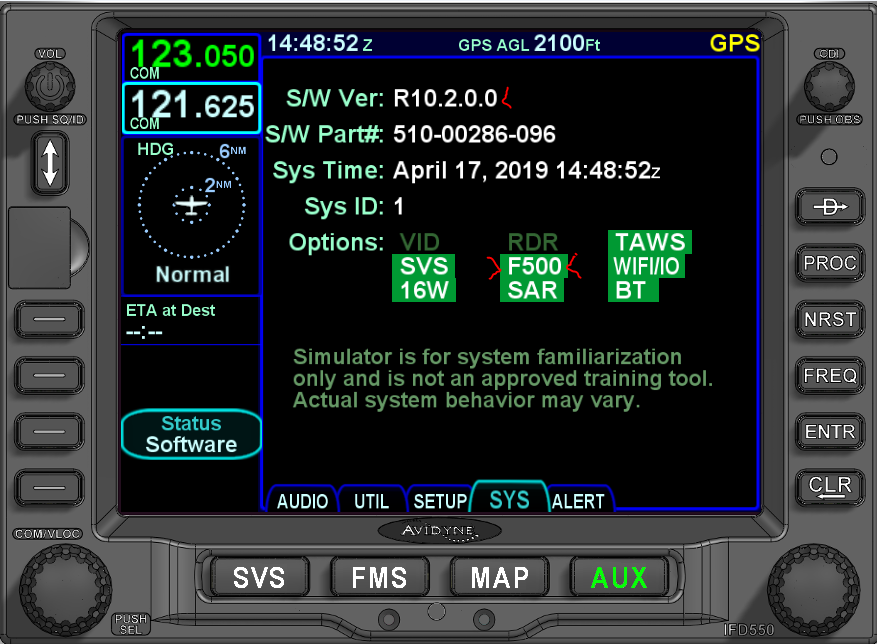Select the NRST nearest button
Viewport: 877px width, 644px height.
[x=830, y=319]
